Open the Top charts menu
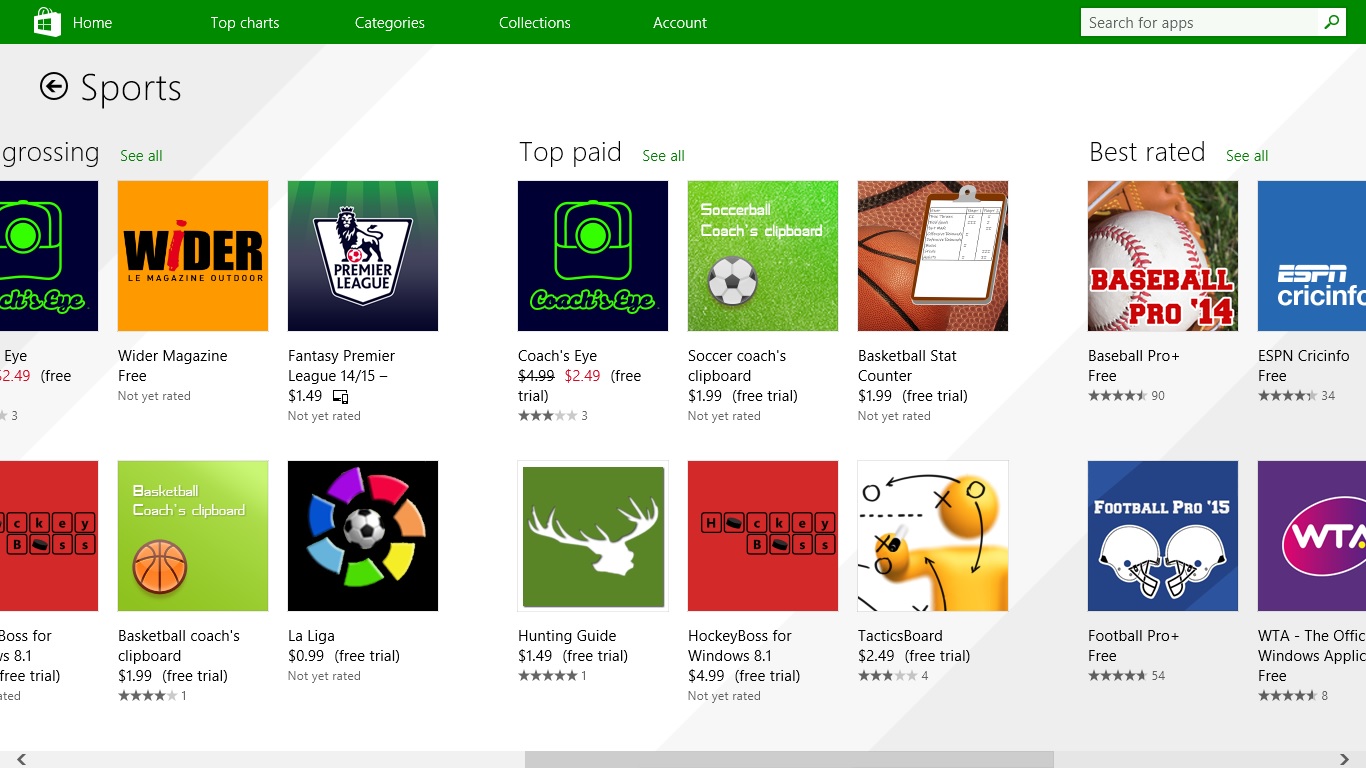 245,22
